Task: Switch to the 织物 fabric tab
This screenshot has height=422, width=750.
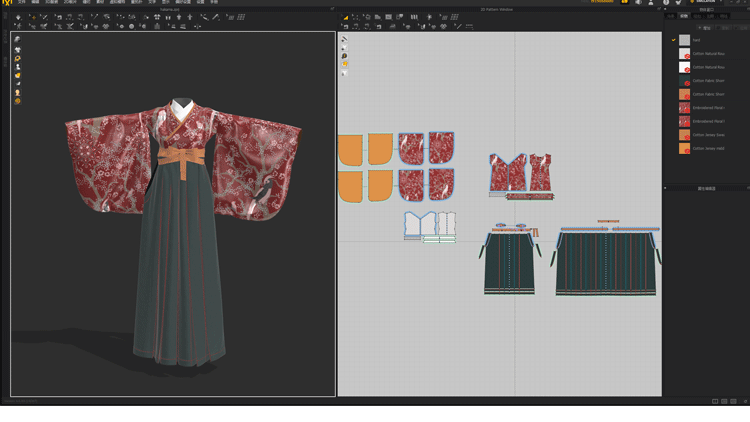Action: point(685,16)
